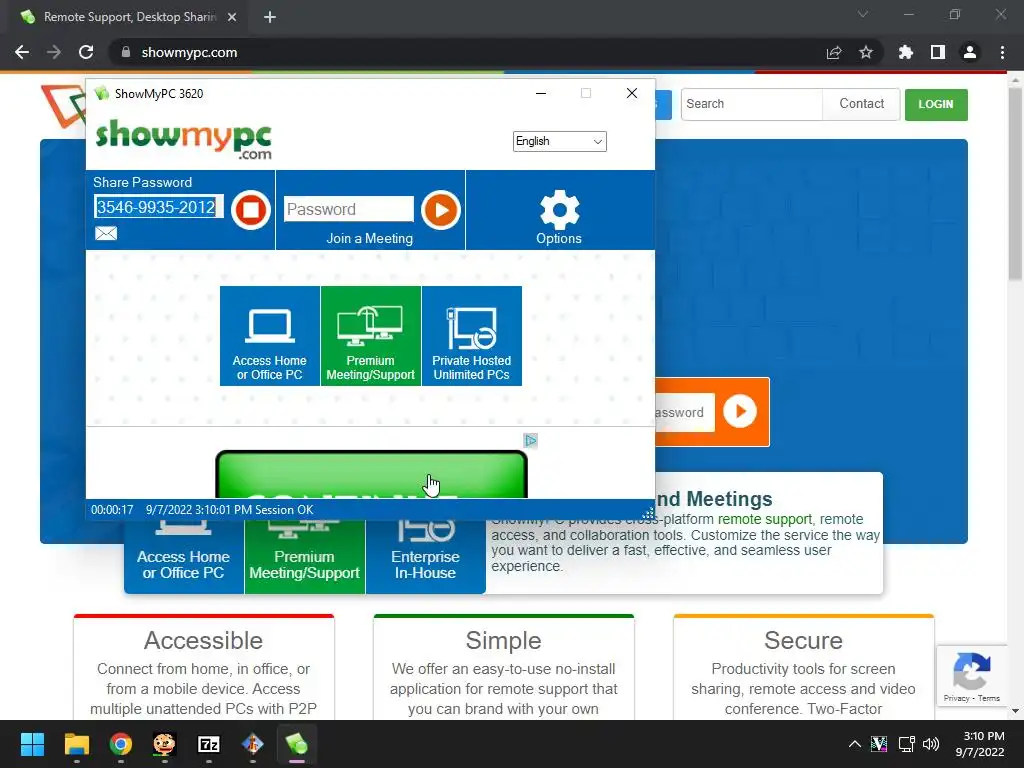Click the 00:00:17 session timer
The image size is (1024, 768).
pos(112,509)
